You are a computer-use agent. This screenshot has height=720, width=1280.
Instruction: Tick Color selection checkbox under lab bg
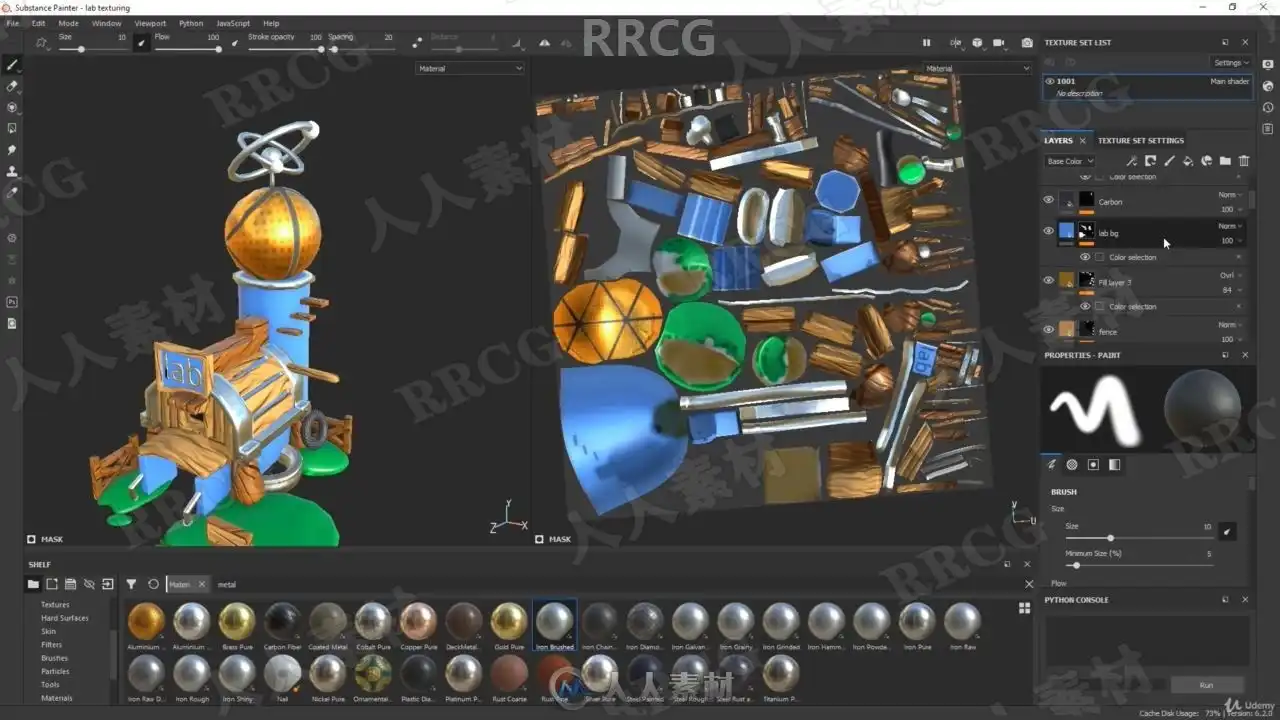(x=1100, y=257)
